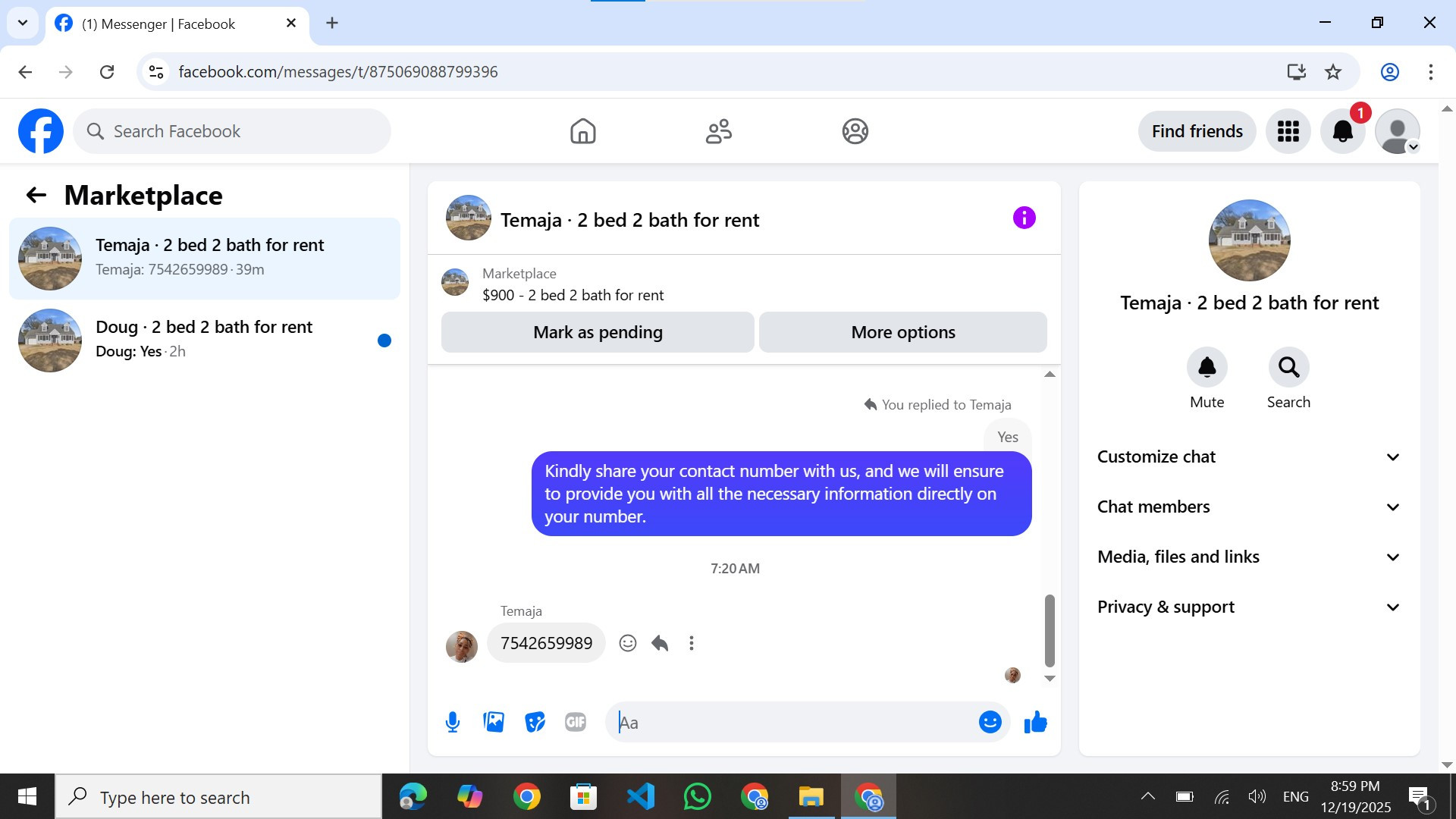Image resolution: width=1456 pixels, height=819 pixels.
Task: Send a thumbs-up like
Action: pos(1035,722)
